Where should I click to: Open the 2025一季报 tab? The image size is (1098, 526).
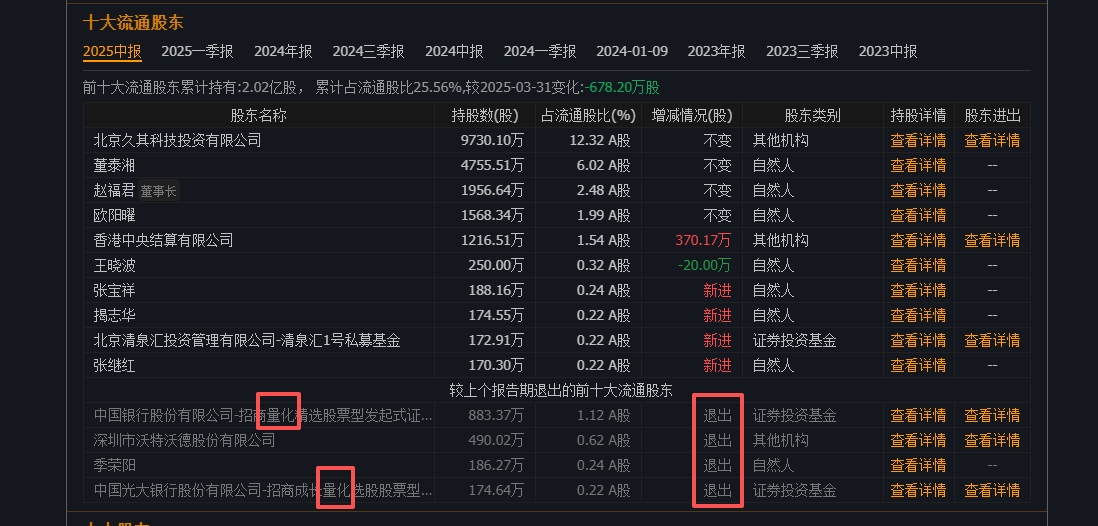click(x=197, y=51)
